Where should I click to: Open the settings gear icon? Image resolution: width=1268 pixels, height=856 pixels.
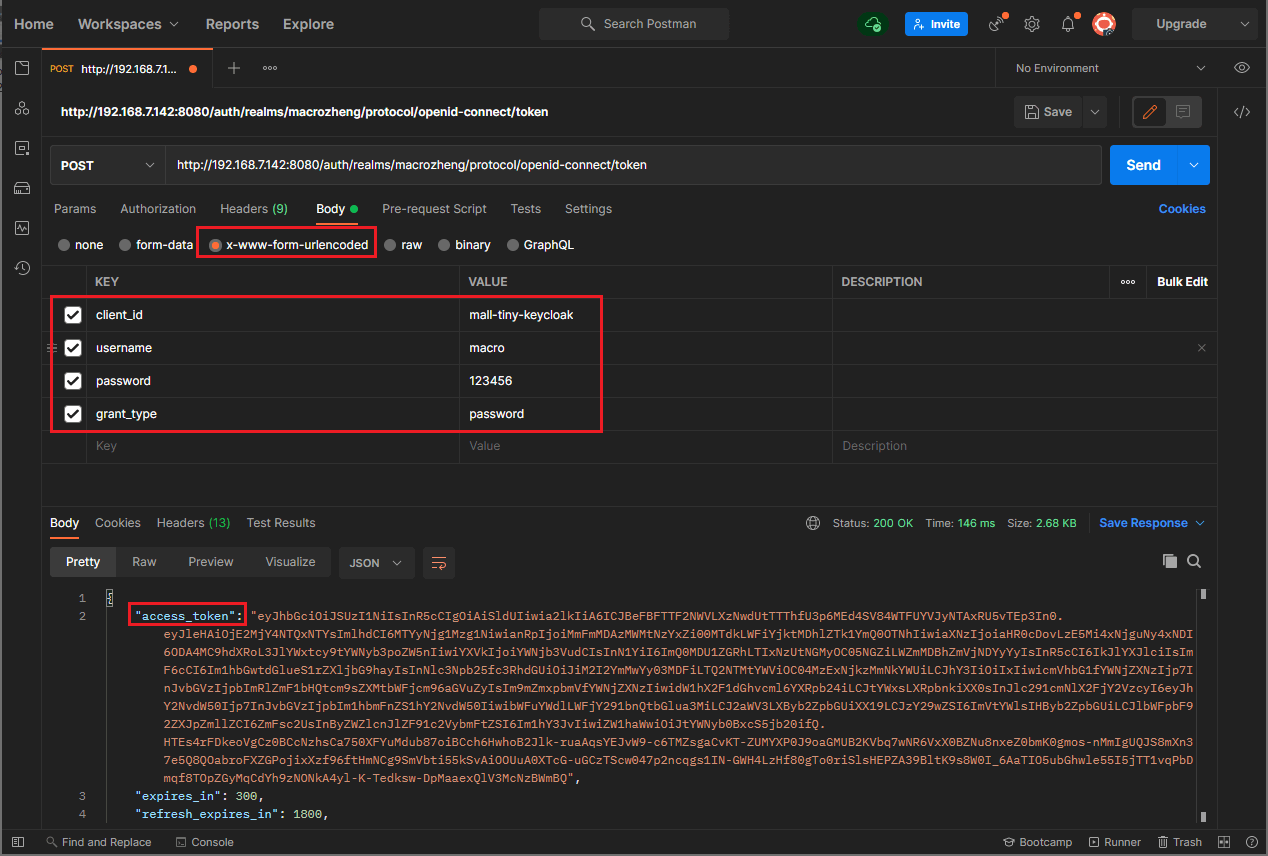(1032, 24)
